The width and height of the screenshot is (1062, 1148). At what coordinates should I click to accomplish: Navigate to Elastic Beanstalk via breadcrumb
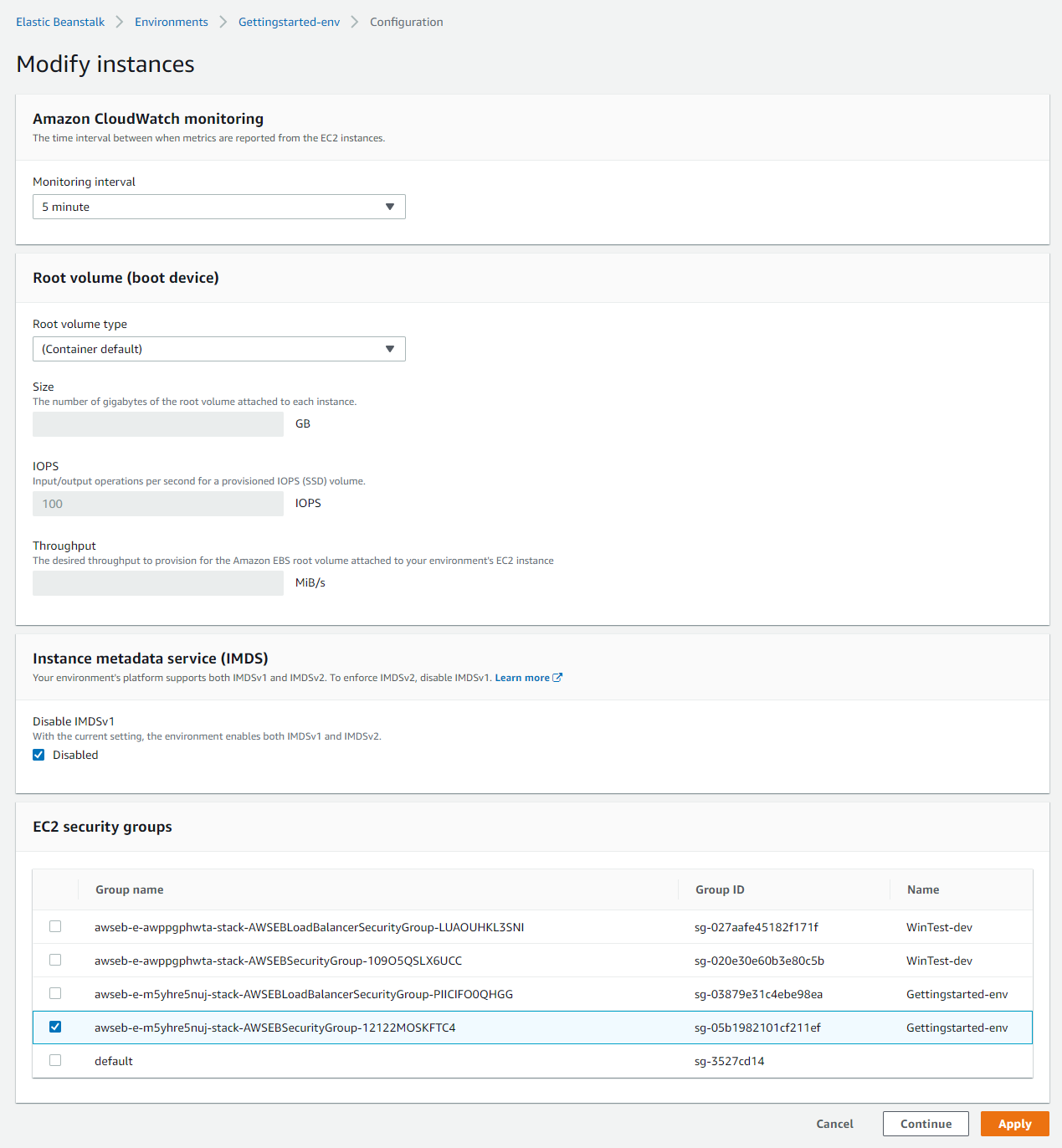[x=59, y=21]
